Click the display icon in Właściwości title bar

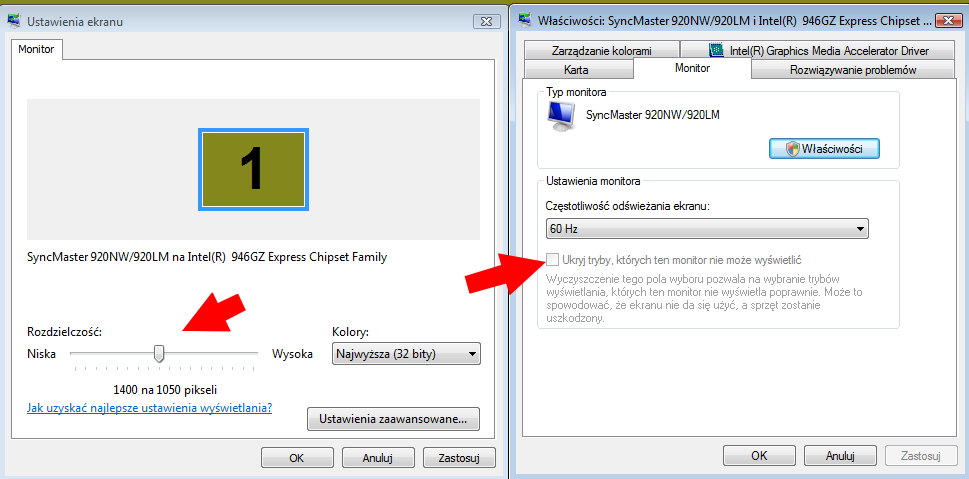[525, 20]
